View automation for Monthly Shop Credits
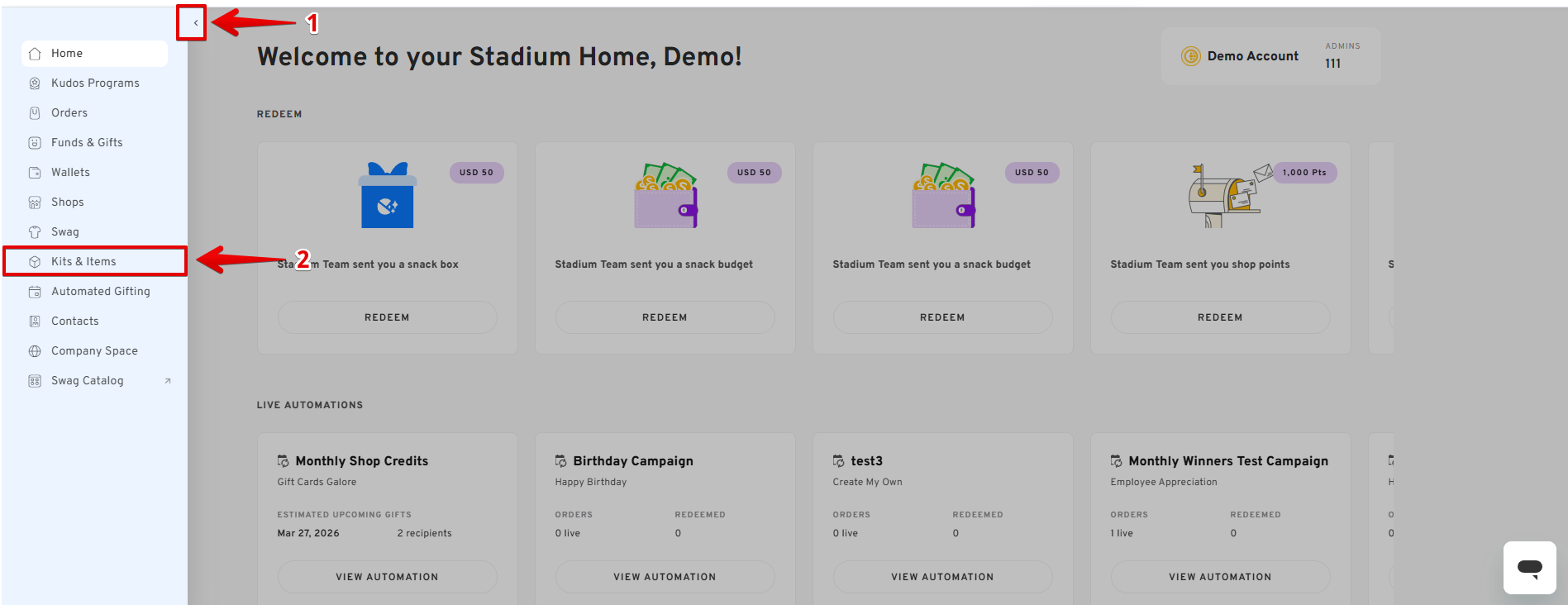This screenshot has height=605, width=1568. 387,577
